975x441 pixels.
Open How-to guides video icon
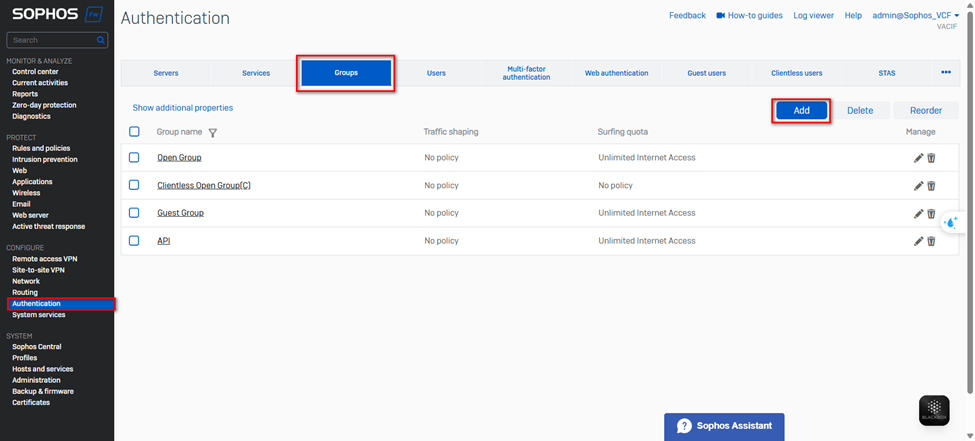pyautogui.click(x=720, y=16)
